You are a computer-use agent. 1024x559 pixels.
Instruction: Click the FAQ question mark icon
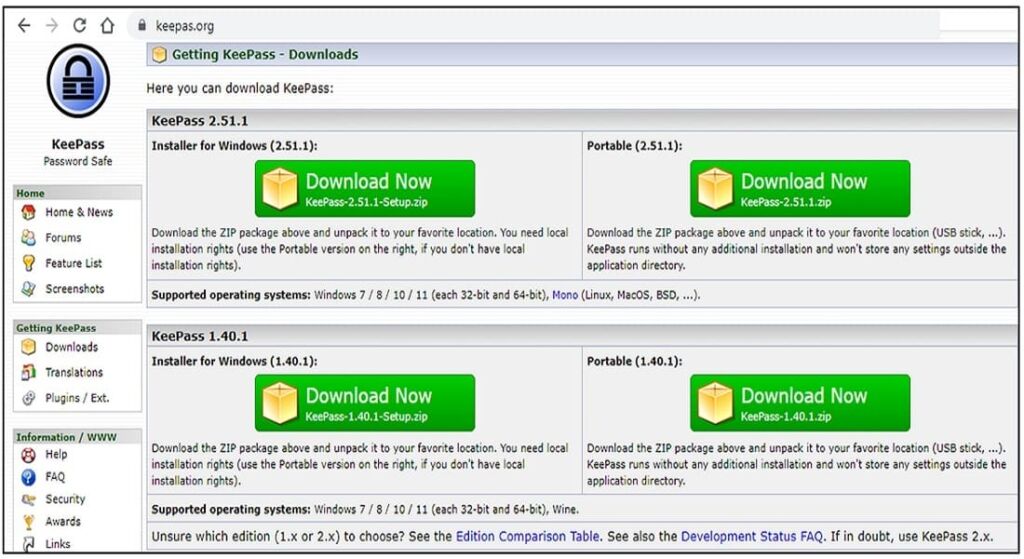tap(29, 477)
